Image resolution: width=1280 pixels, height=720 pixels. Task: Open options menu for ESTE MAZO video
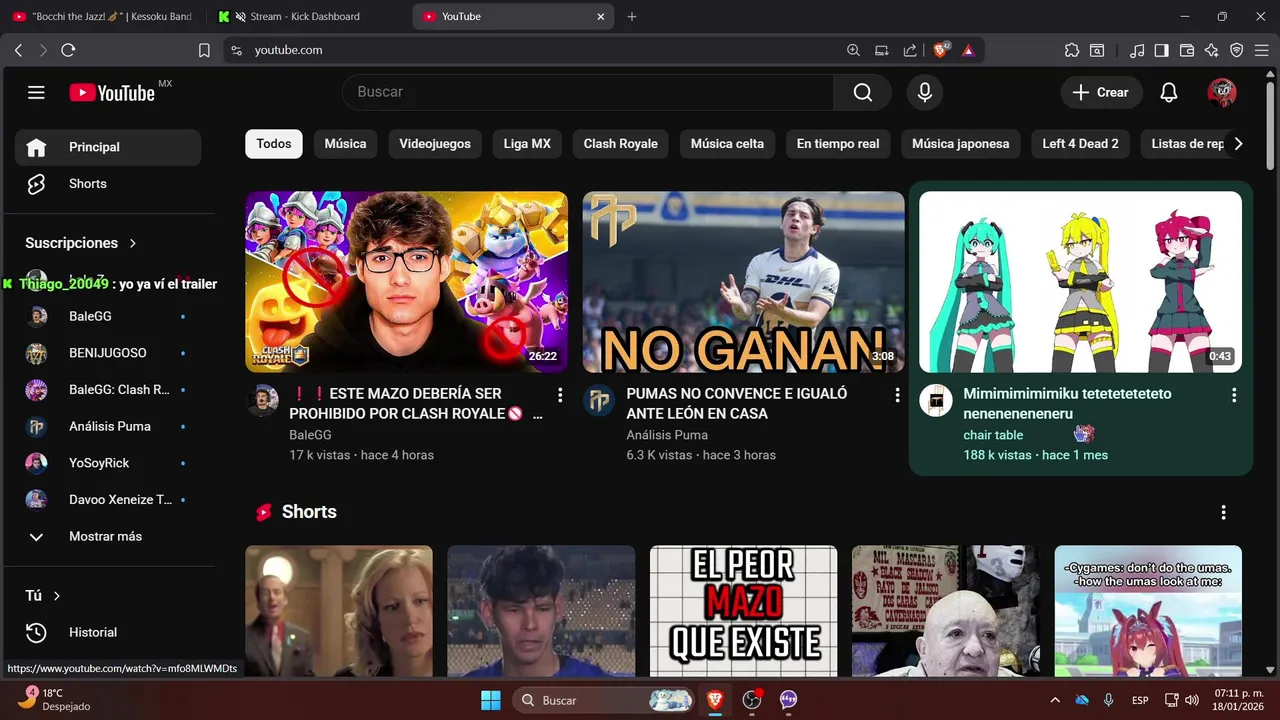(560, 395)
